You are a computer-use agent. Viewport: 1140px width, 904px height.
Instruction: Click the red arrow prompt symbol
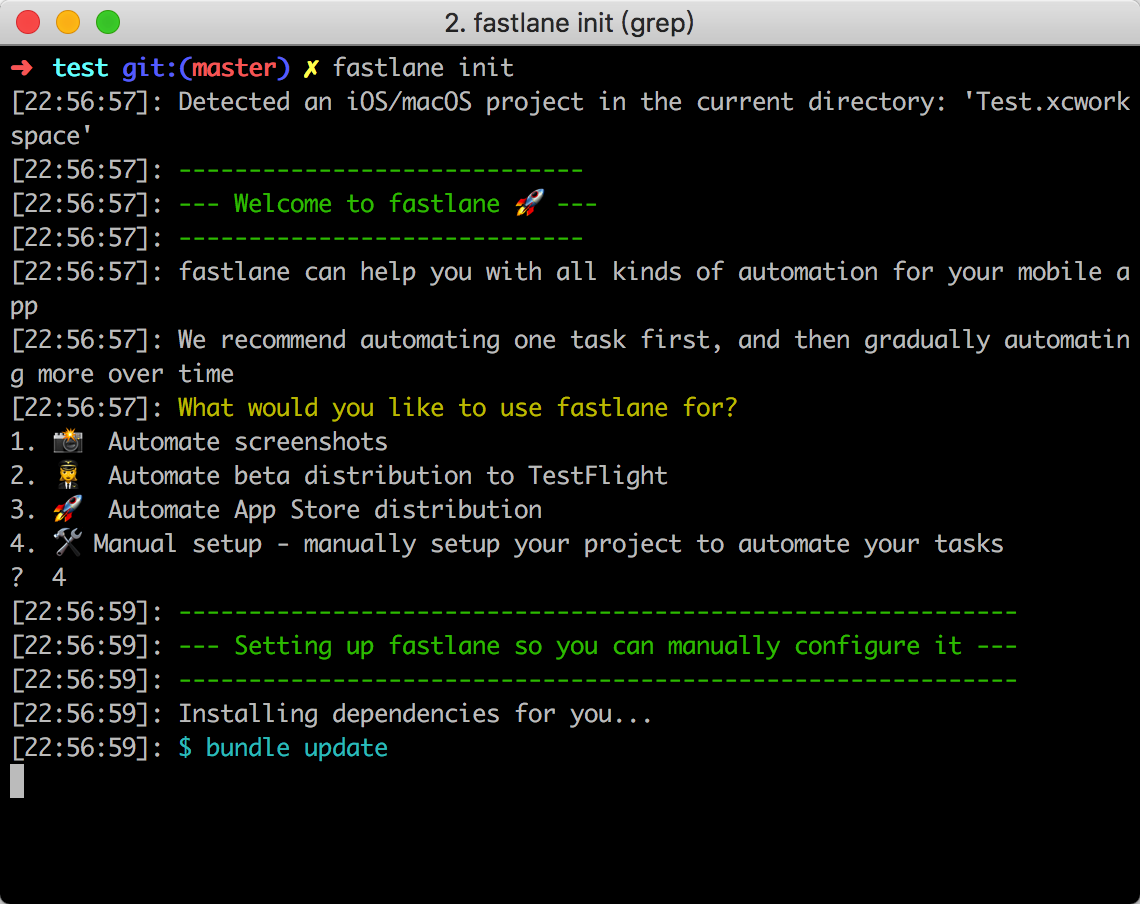point(22,68)
